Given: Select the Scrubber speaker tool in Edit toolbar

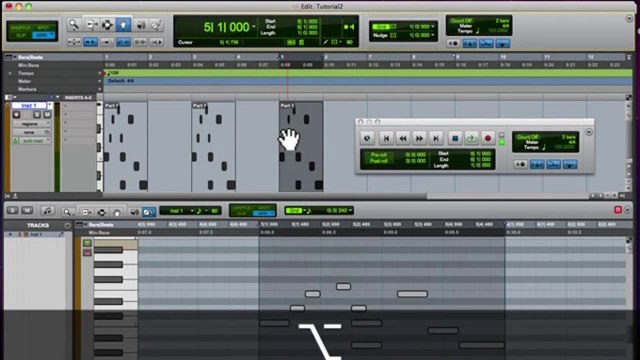Looking at the screenshot, I should coord(140,24).
